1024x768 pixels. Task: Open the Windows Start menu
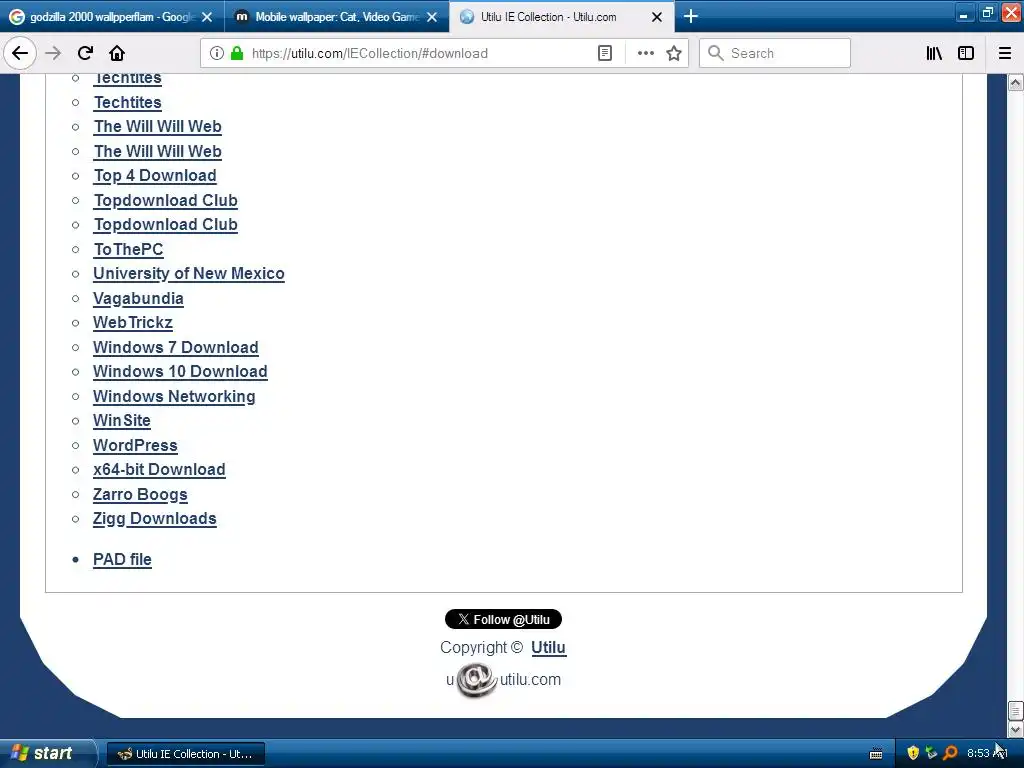point(47,753)
